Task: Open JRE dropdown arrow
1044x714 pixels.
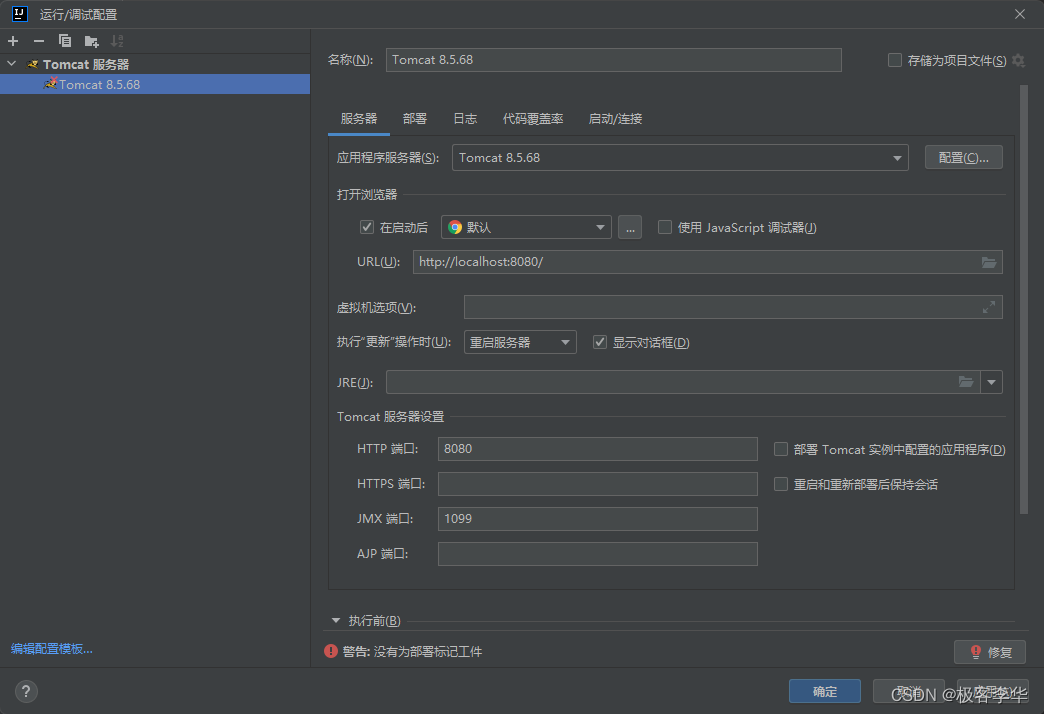Action: pyautogui.click(x=991, y=382)
